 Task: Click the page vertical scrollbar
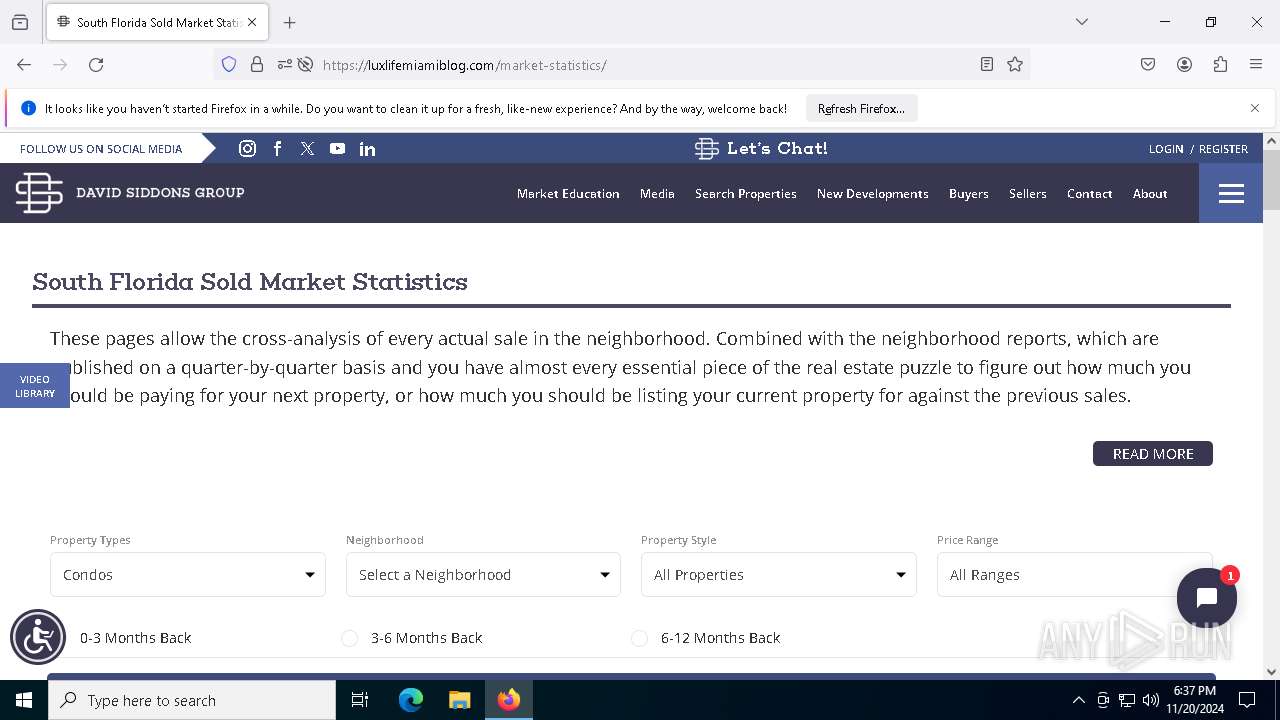pos(1271,180)
